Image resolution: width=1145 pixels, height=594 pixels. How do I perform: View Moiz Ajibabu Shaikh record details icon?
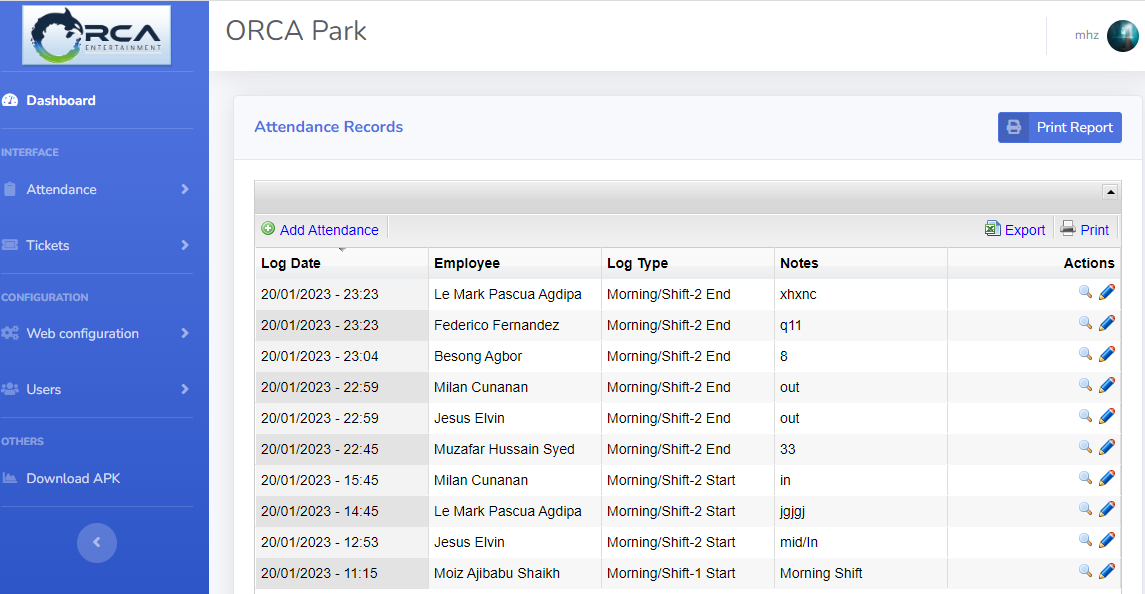(1085, 572)
